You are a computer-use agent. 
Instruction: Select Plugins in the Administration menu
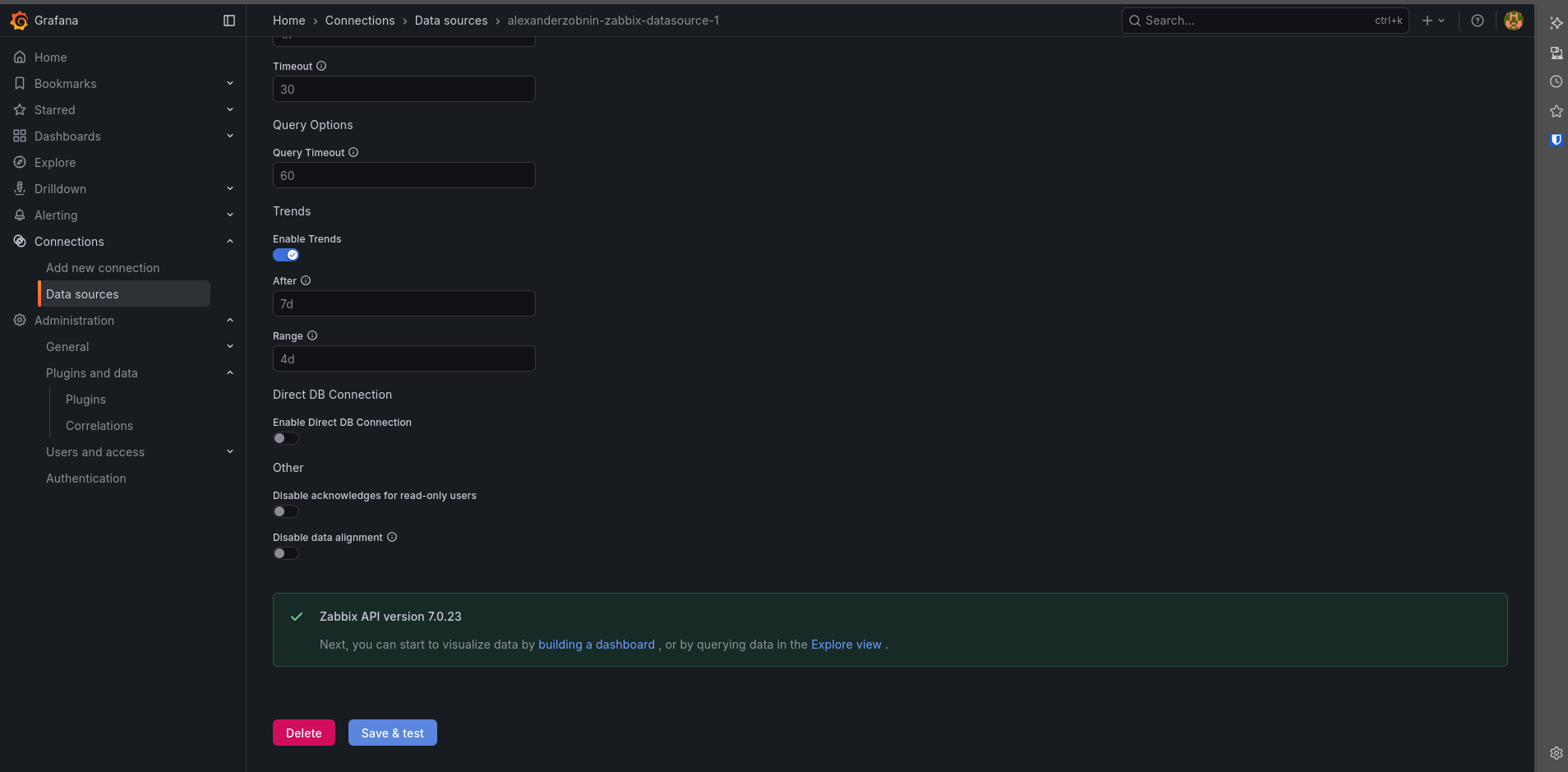(85, 400)
